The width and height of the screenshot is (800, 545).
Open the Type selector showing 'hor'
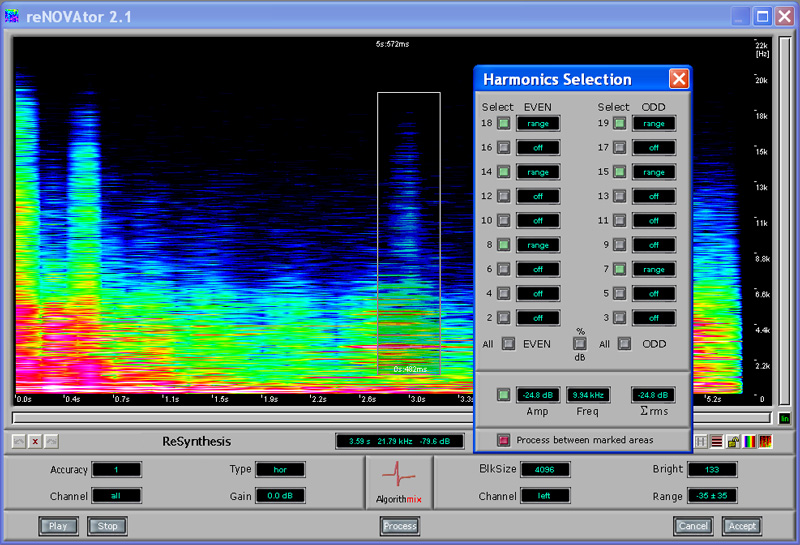coord(280,469)
